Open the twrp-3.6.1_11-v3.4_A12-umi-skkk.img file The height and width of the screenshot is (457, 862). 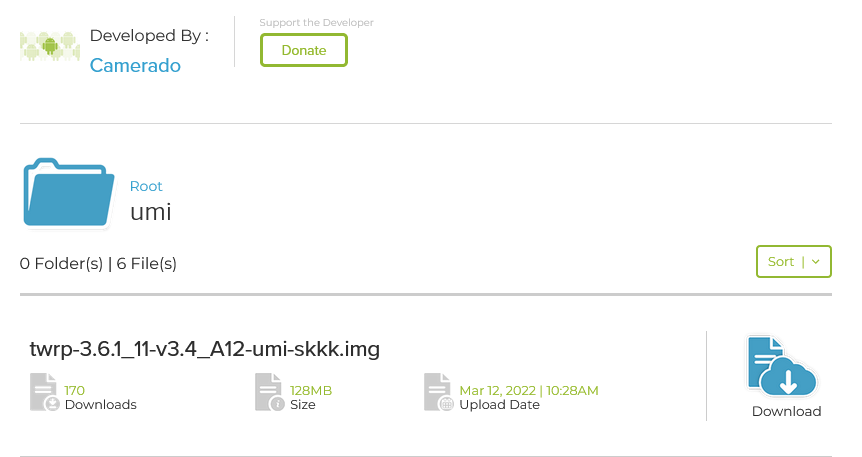pos(205,349)
